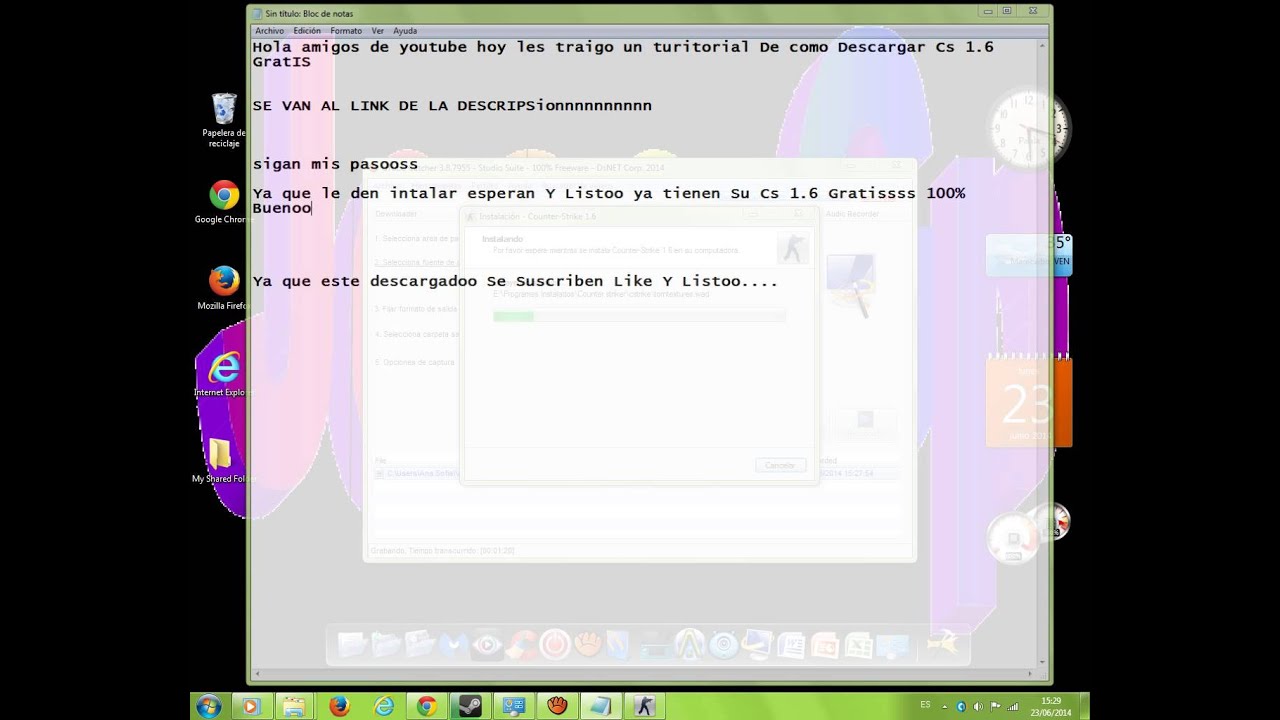1280x720 pixels.
Task: Click the monitor settings taskbar icon
Action: [514, 706]
